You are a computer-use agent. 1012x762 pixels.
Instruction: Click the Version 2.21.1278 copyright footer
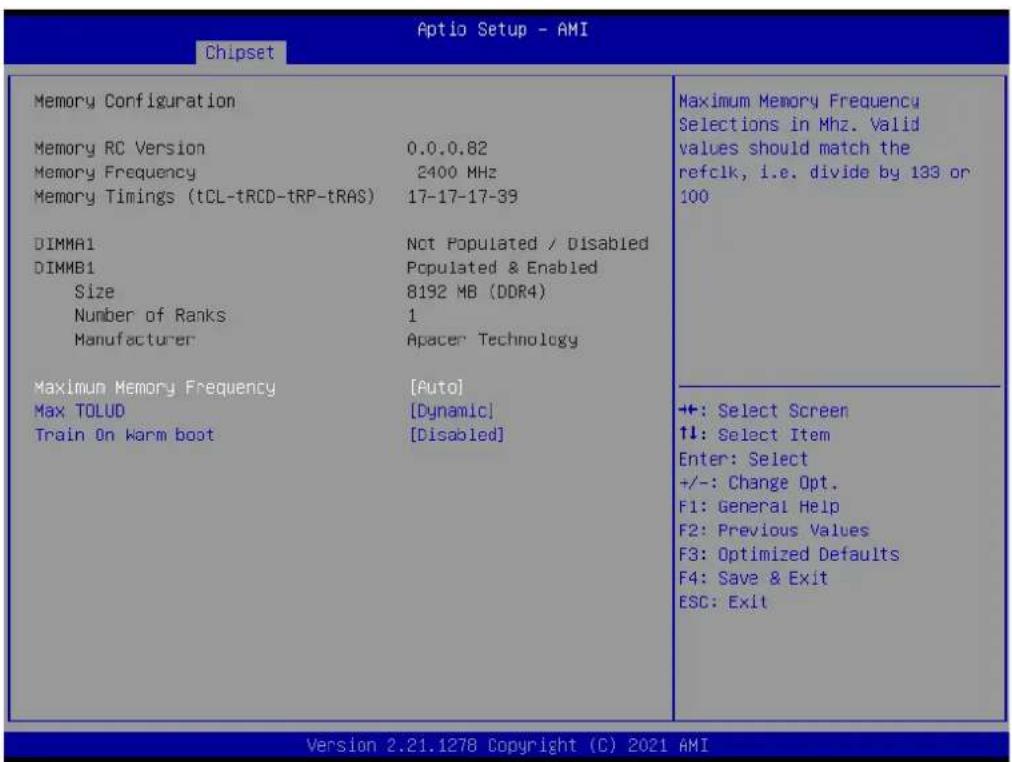point(507,746)
